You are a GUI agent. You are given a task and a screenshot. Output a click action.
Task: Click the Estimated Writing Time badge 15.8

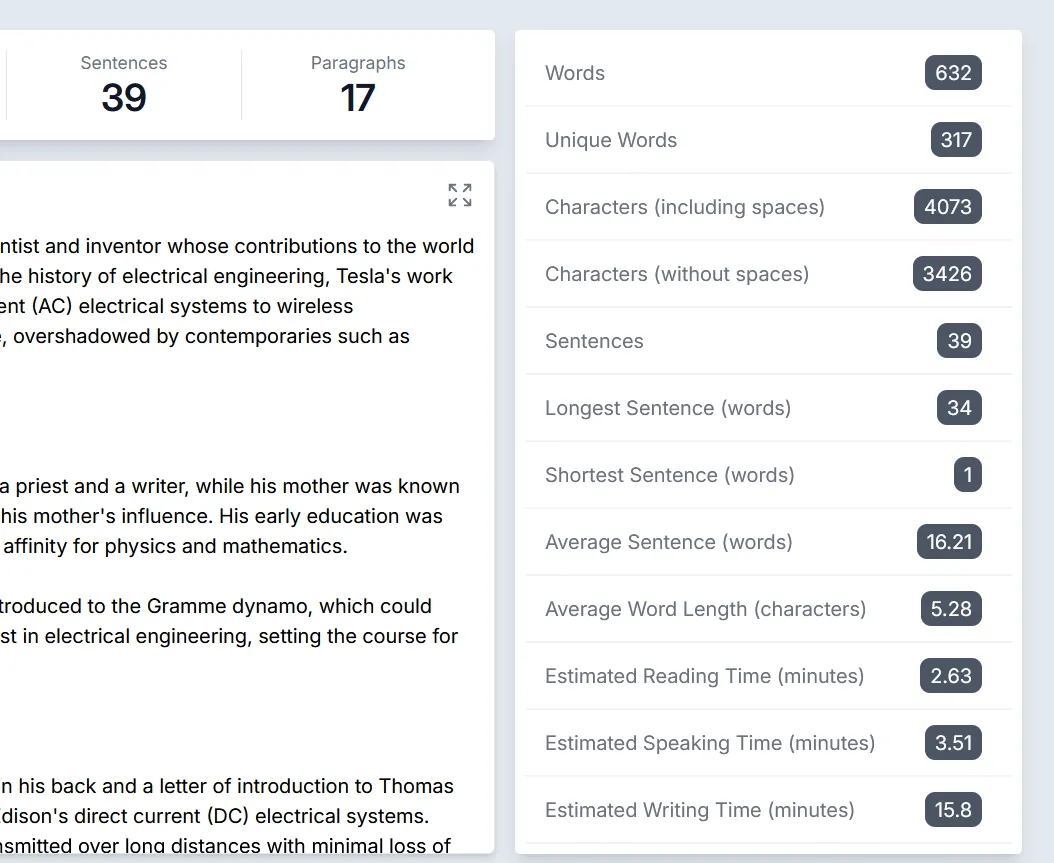952,810
